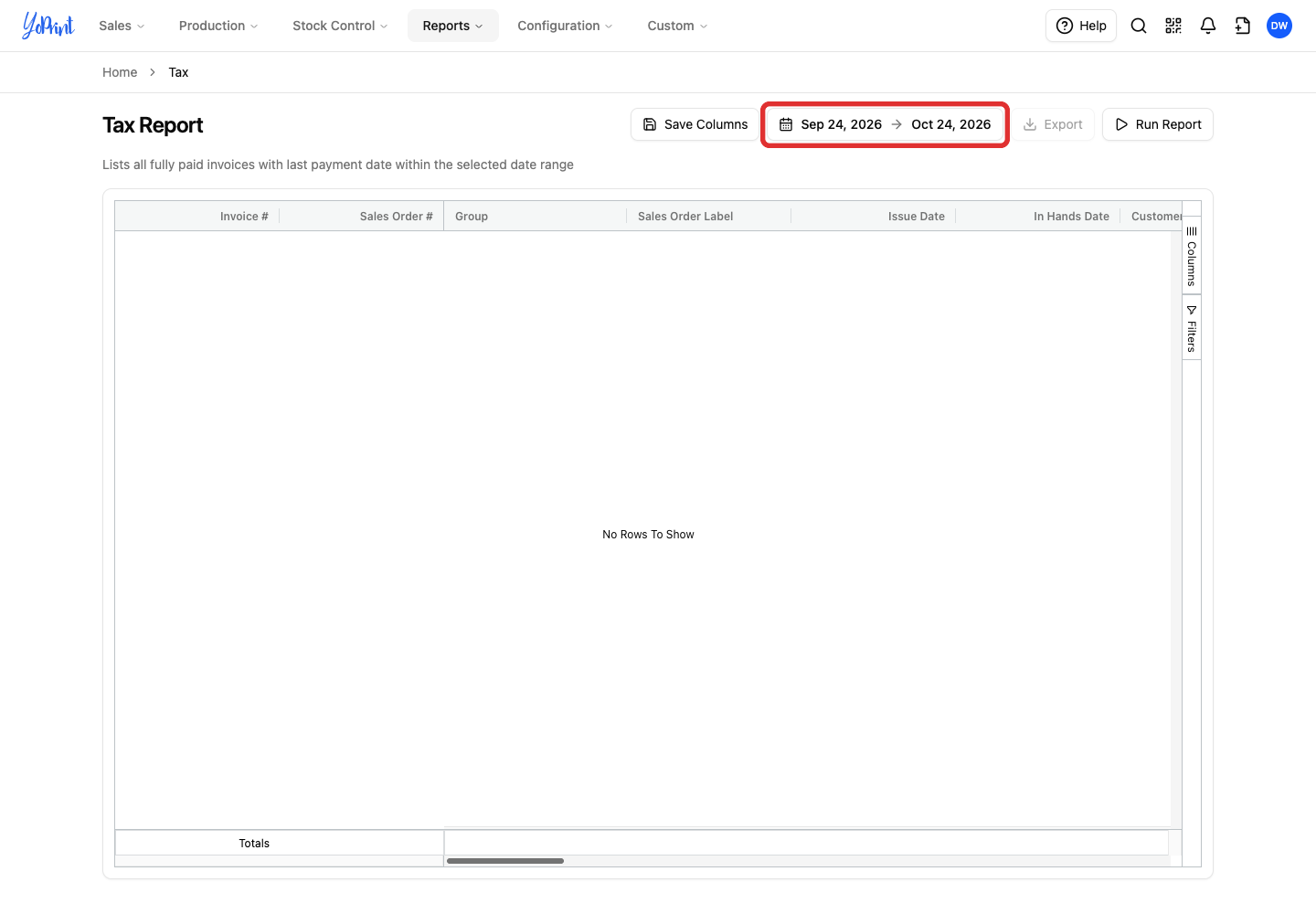Open the Reports menu
The width and height of the screenshot is (1316, 914).
(453, 26)
